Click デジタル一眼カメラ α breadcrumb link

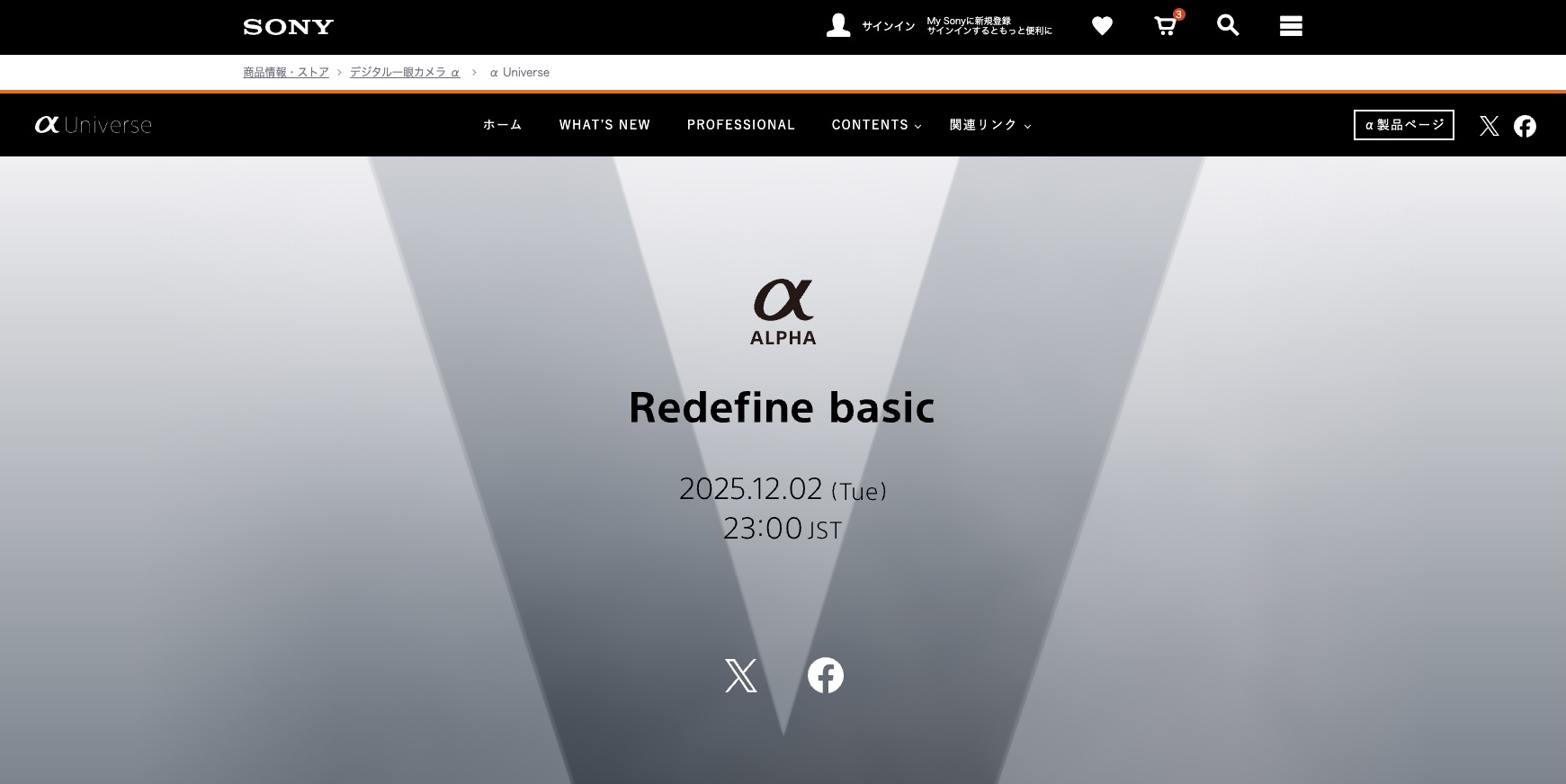pyautogui.click(x=405, y=72)
